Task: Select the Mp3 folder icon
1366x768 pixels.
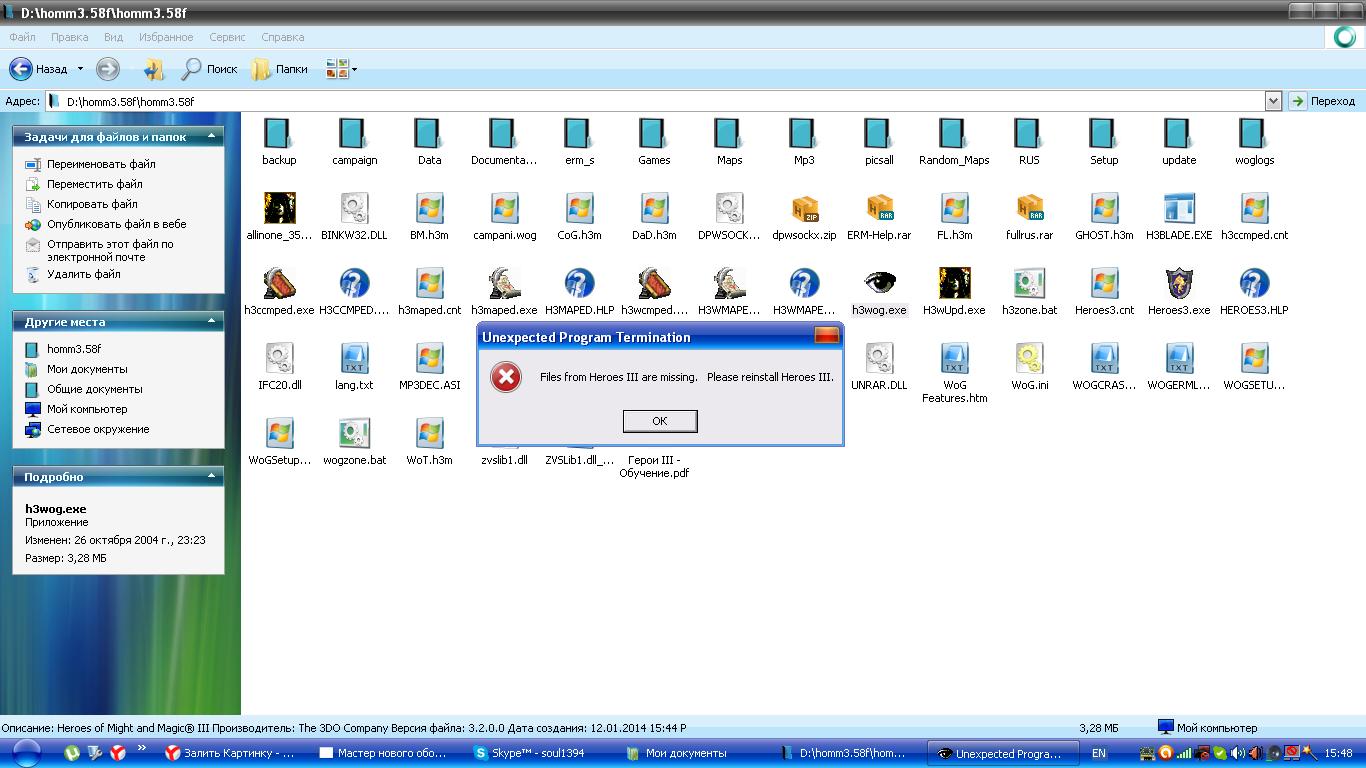Action: pos(804,133)
